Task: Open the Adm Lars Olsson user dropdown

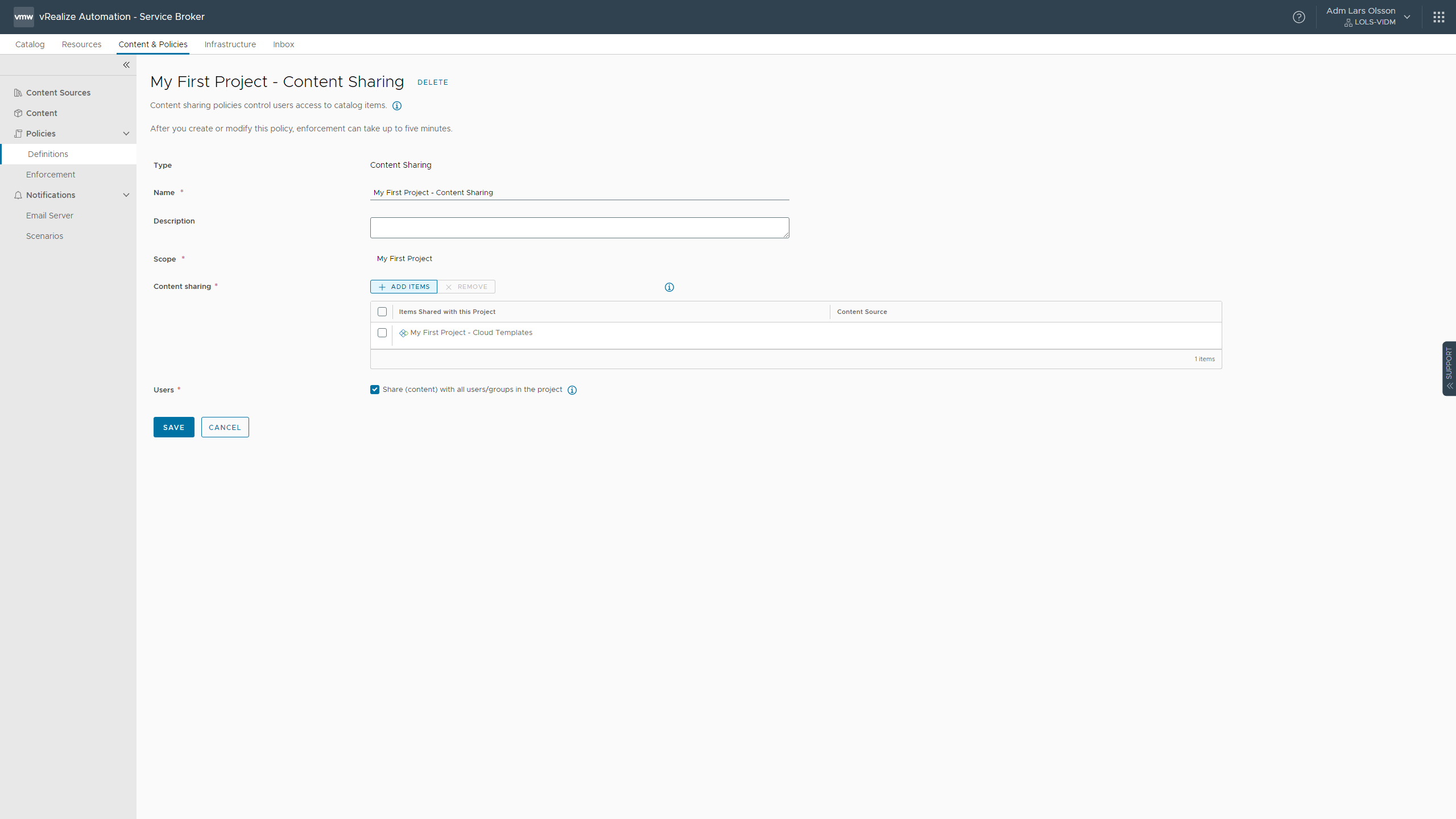Action: (1368, 17)
